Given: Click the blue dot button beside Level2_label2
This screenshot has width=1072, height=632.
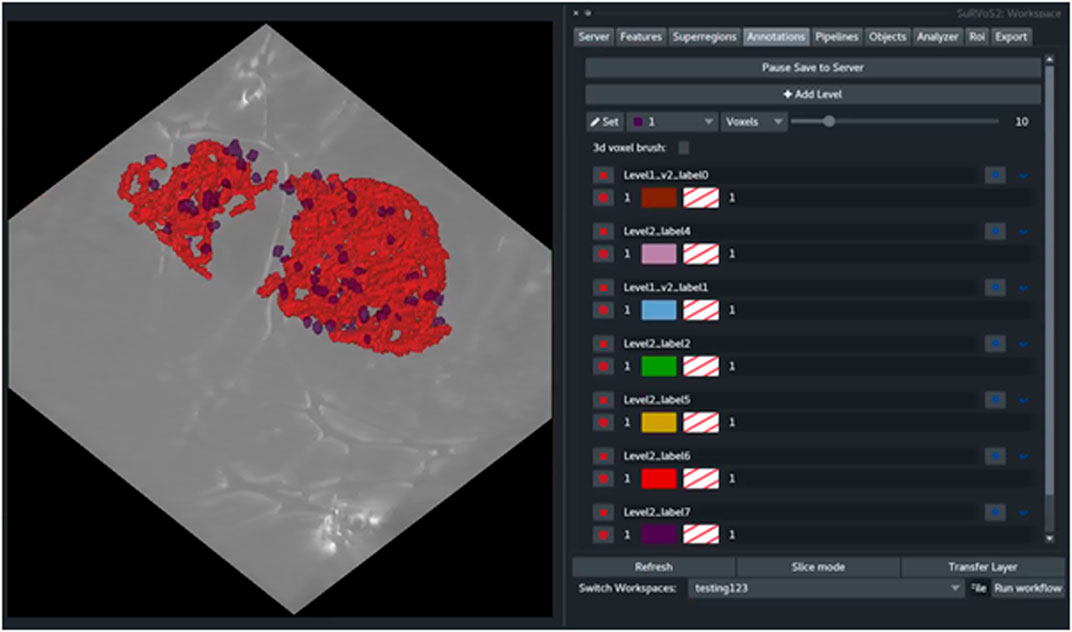Looking at the screenshot, I should (x=995, y=344).
